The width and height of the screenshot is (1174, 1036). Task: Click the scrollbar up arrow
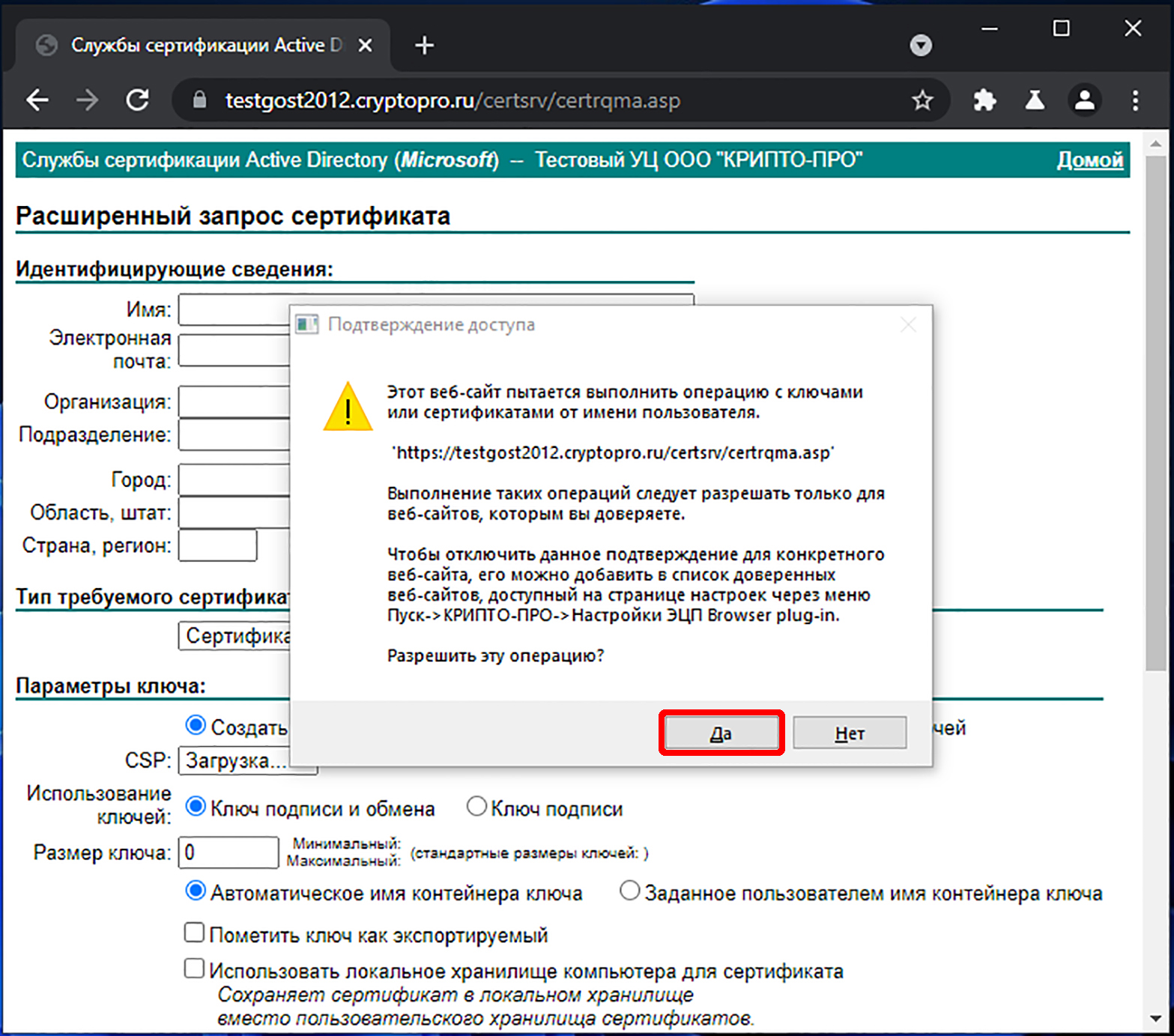[x=1155, y=143]
